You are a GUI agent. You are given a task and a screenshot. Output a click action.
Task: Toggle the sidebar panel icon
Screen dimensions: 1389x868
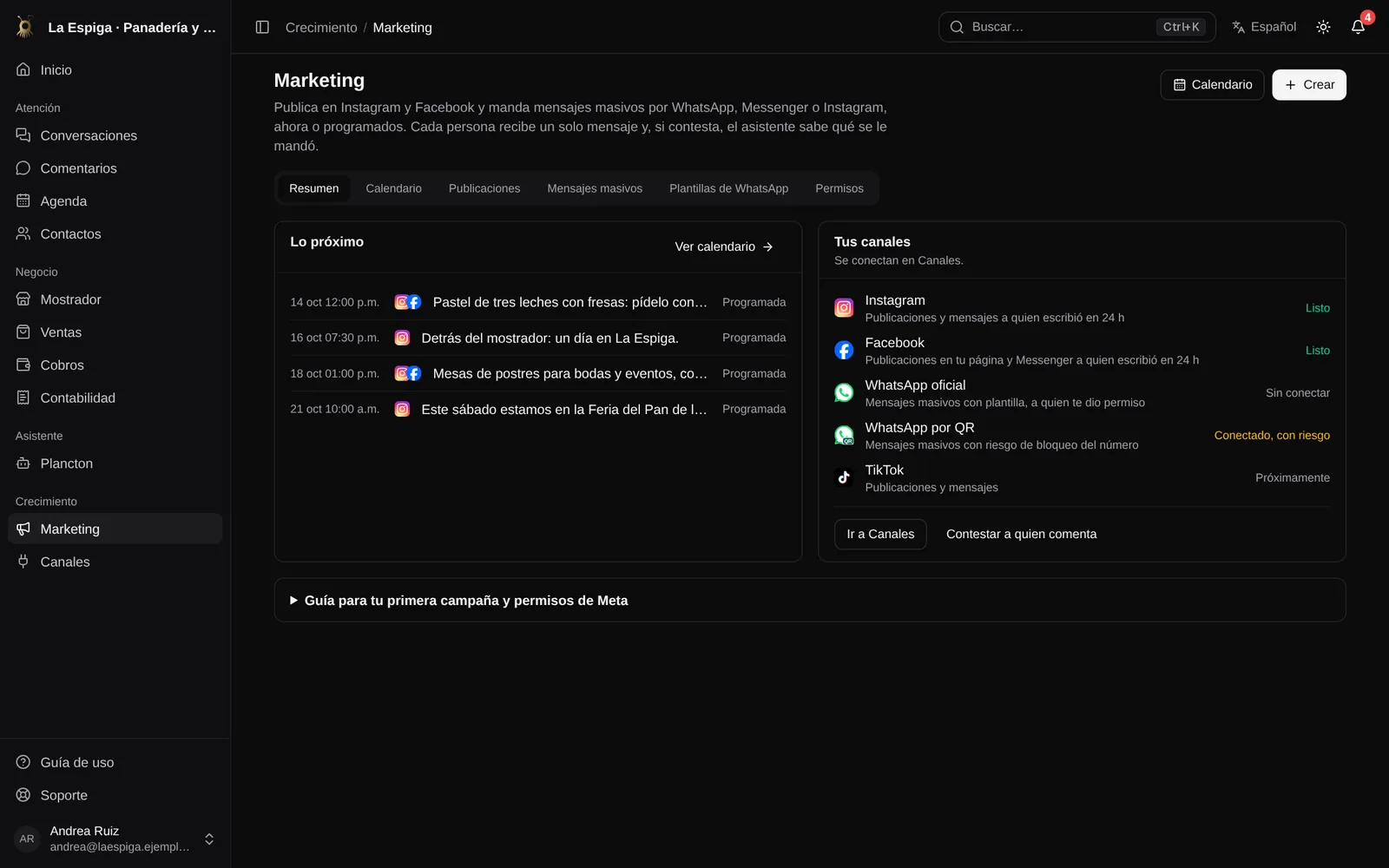pos(262,27)
